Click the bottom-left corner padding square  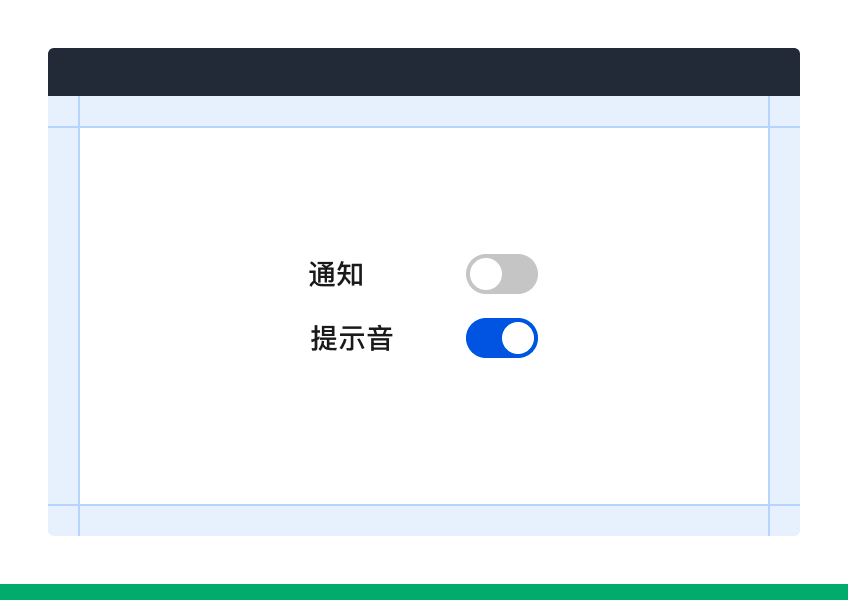coord(63,520)
